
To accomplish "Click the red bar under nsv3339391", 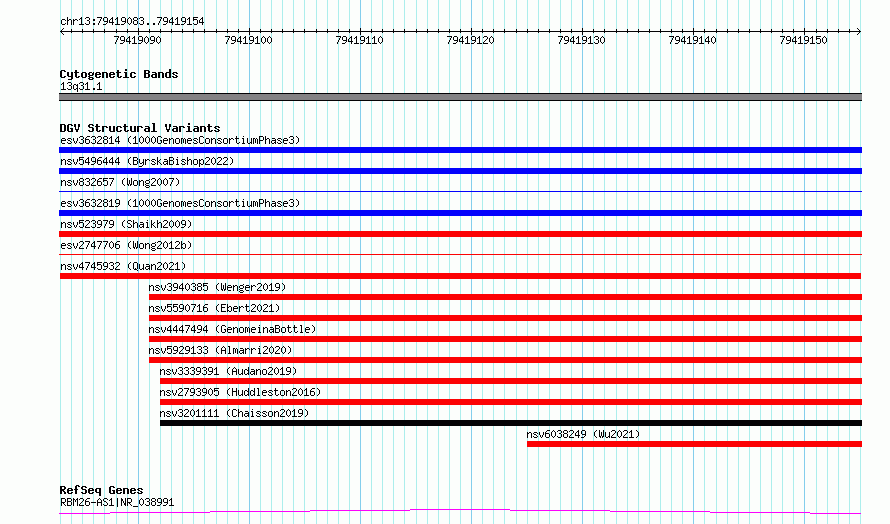I will (x=511, y=382).
